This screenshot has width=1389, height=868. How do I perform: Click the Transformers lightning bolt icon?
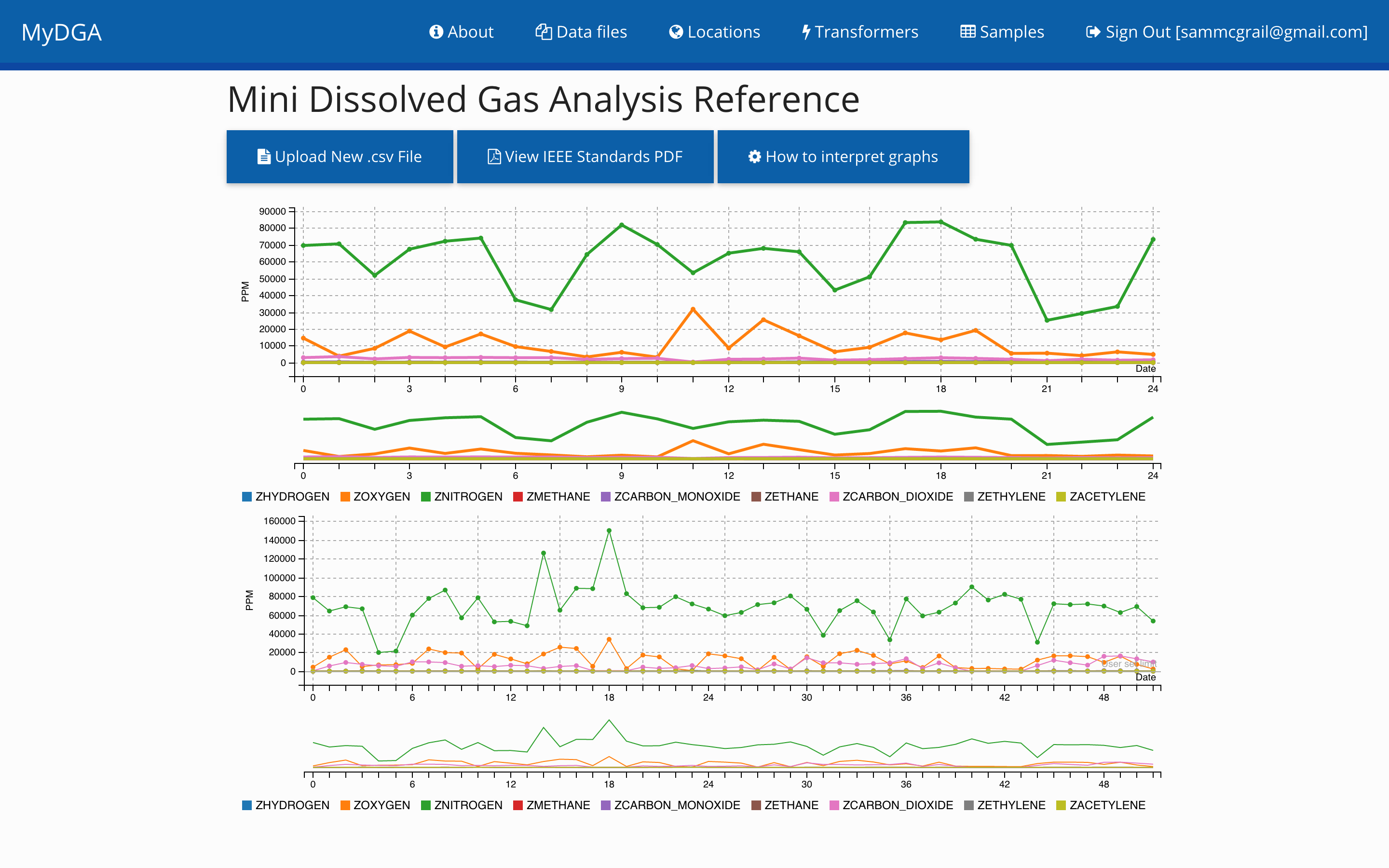click(x=806, y=32)
